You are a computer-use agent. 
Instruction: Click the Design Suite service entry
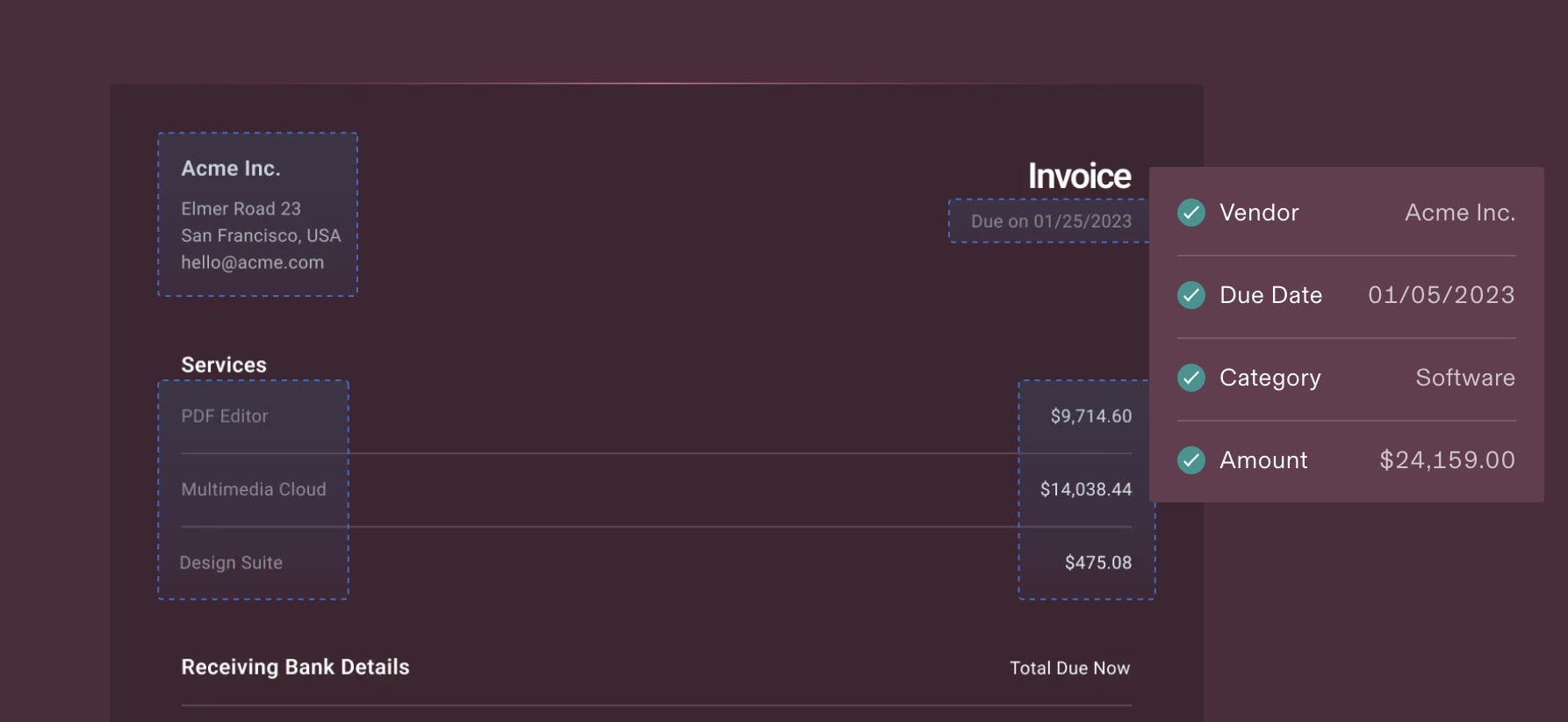click(x=231, y=563)
